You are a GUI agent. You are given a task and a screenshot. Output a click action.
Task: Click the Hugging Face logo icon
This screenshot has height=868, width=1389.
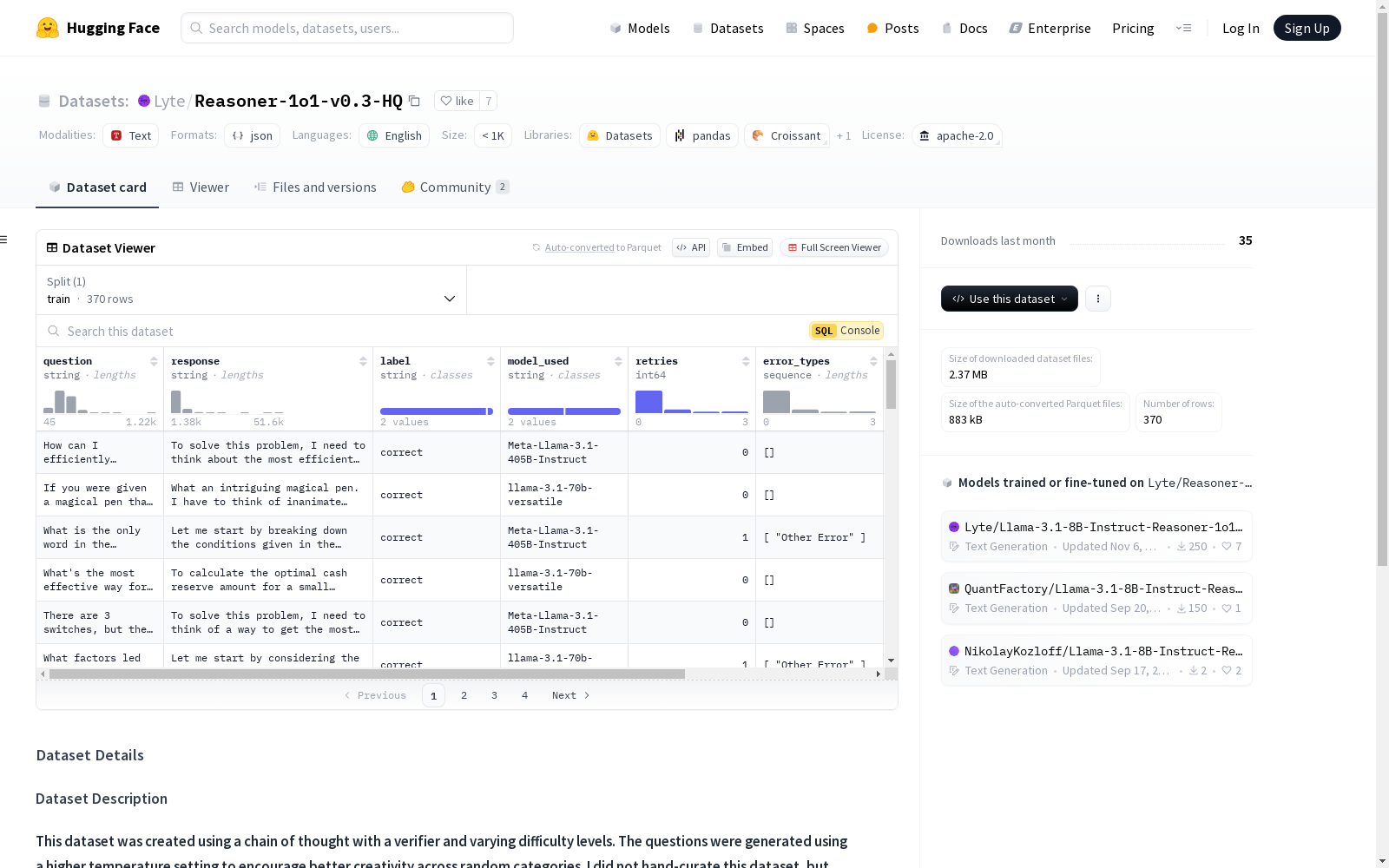pos(48,28)
